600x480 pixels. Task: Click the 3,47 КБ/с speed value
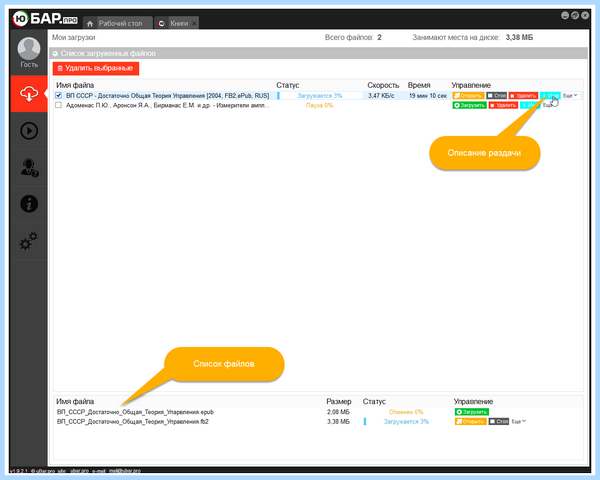point(381,95)
